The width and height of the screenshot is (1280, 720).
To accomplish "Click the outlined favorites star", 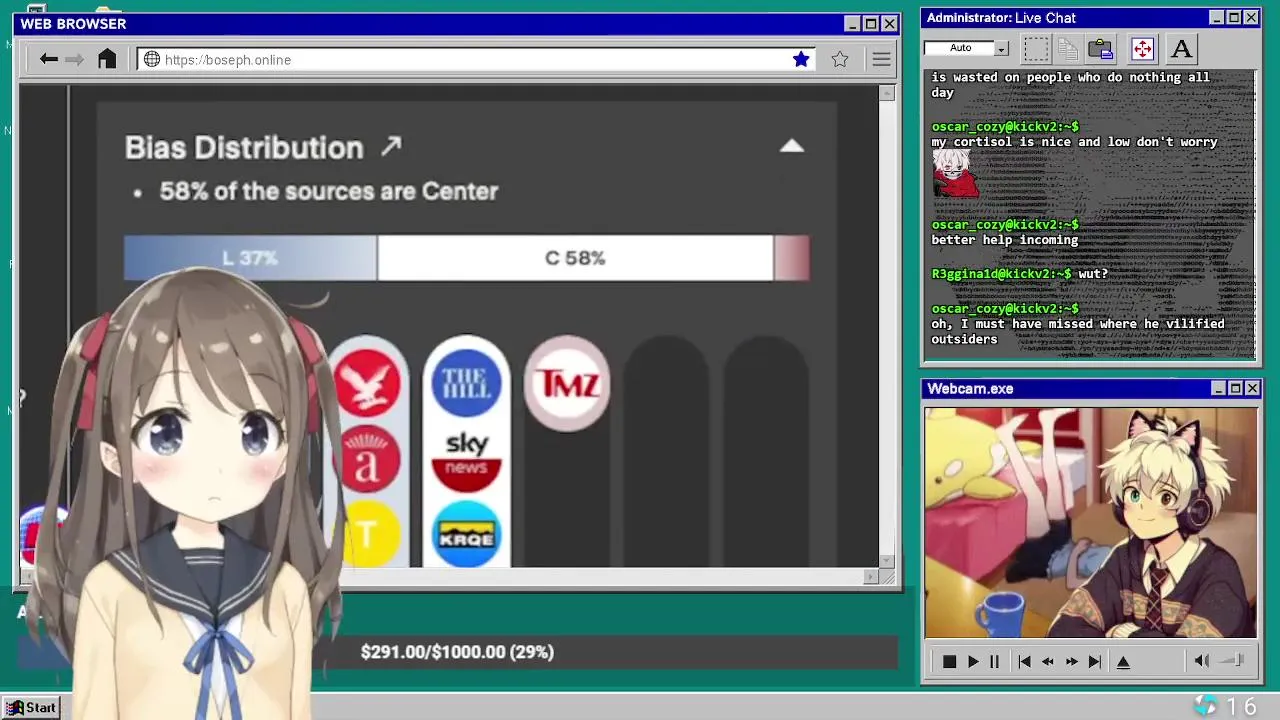I will click(x=840, y=59).
